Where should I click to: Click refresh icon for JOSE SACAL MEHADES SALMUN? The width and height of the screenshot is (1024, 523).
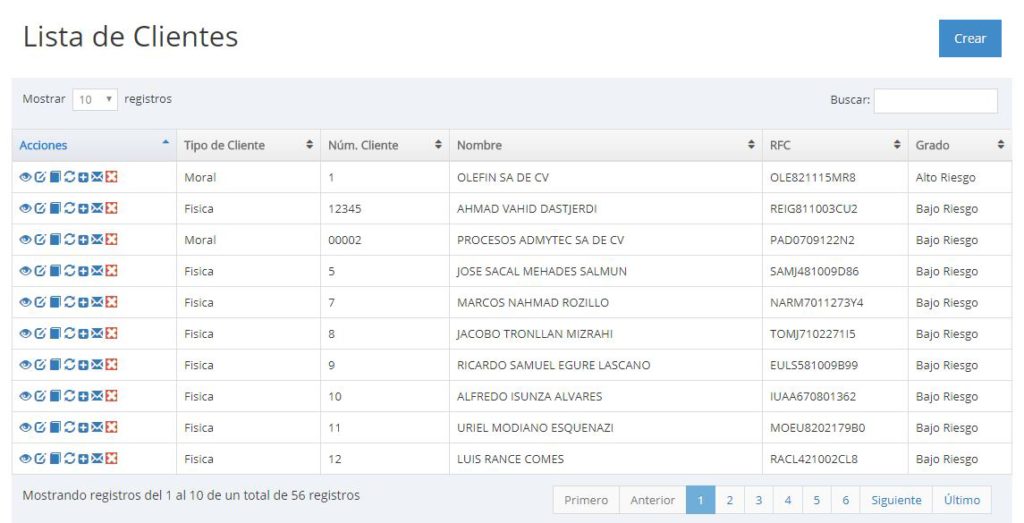69,271
